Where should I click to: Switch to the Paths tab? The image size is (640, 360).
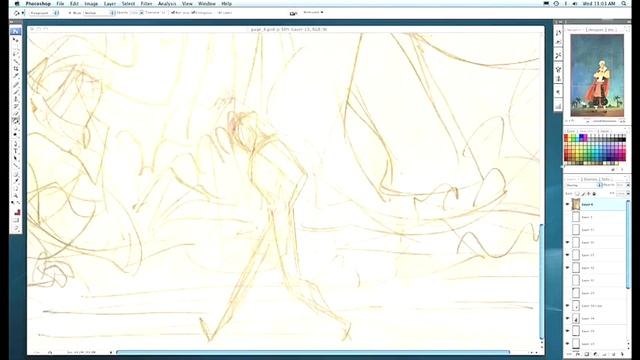(605, 179)
